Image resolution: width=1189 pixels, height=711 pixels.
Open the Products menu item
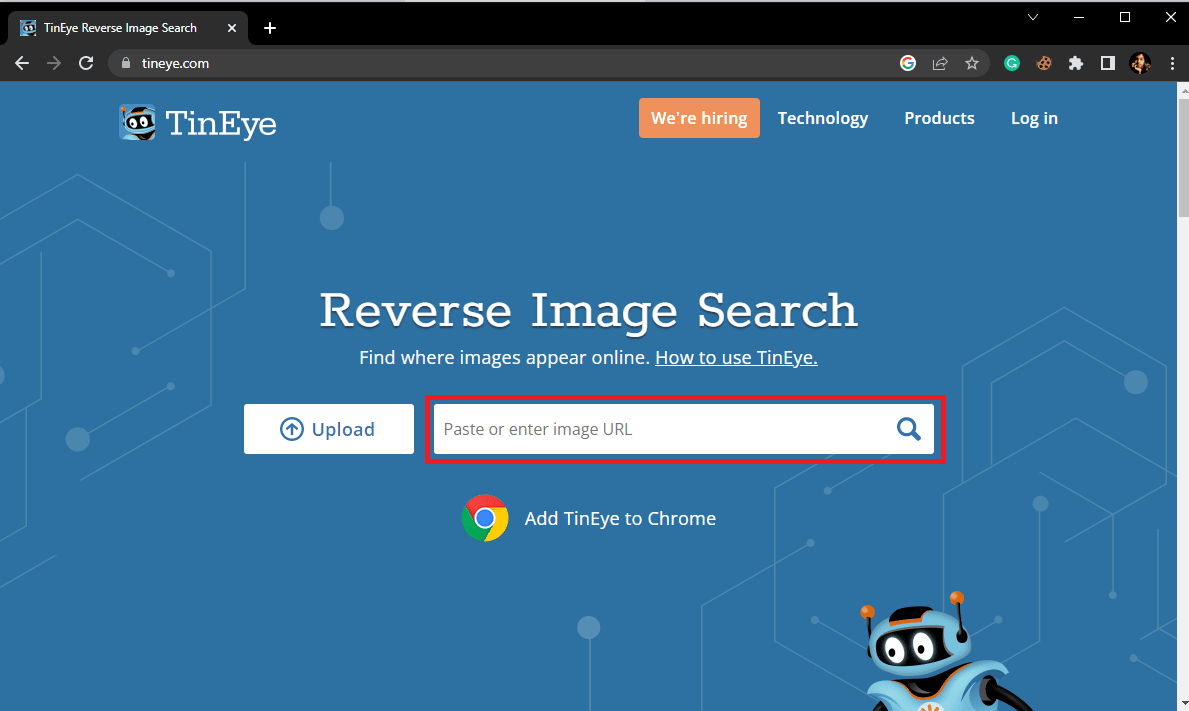pyautogui.click(x=940, y=118)
